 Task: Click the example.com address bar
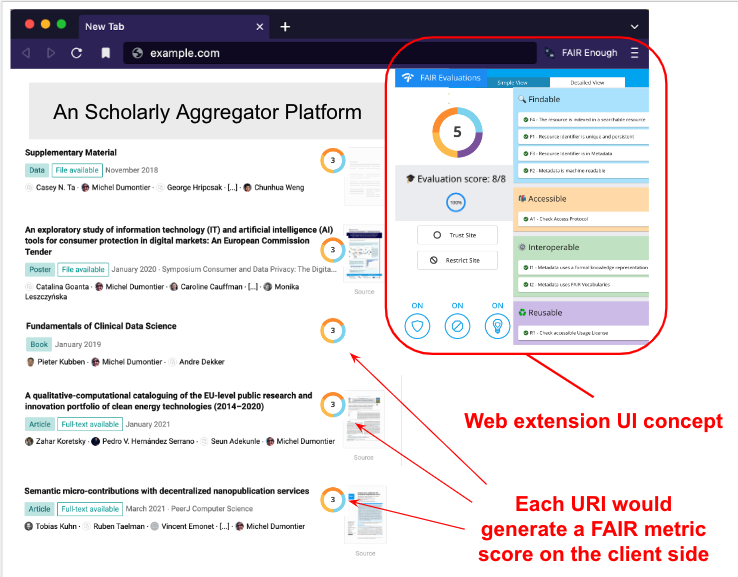click(x=329, y=53)
